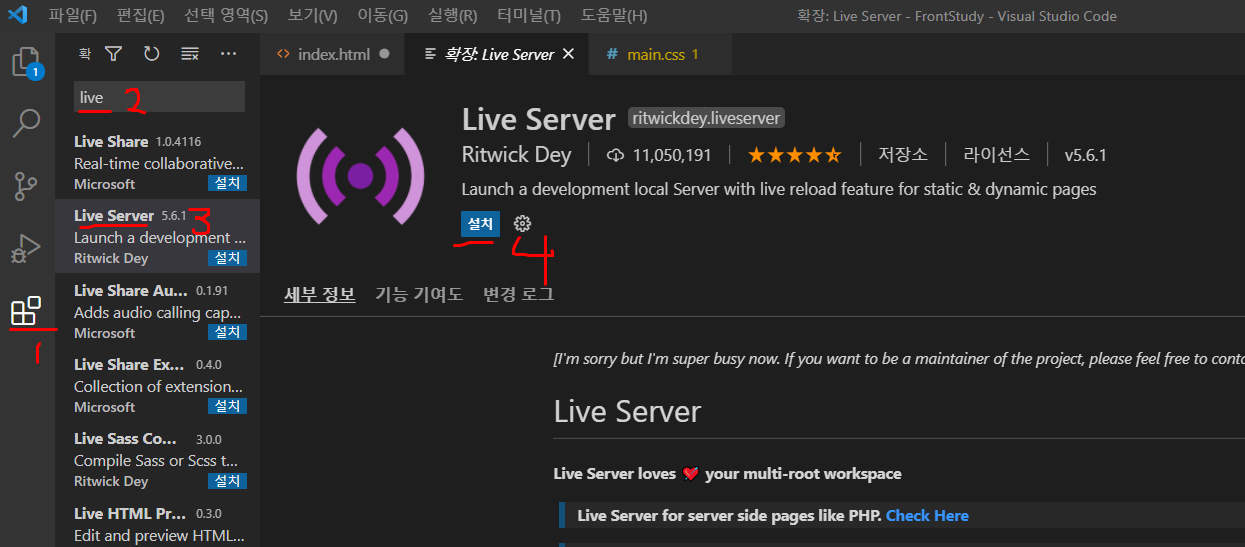
Task: Install Live Share Audio from list
Action: pos(228,332)
